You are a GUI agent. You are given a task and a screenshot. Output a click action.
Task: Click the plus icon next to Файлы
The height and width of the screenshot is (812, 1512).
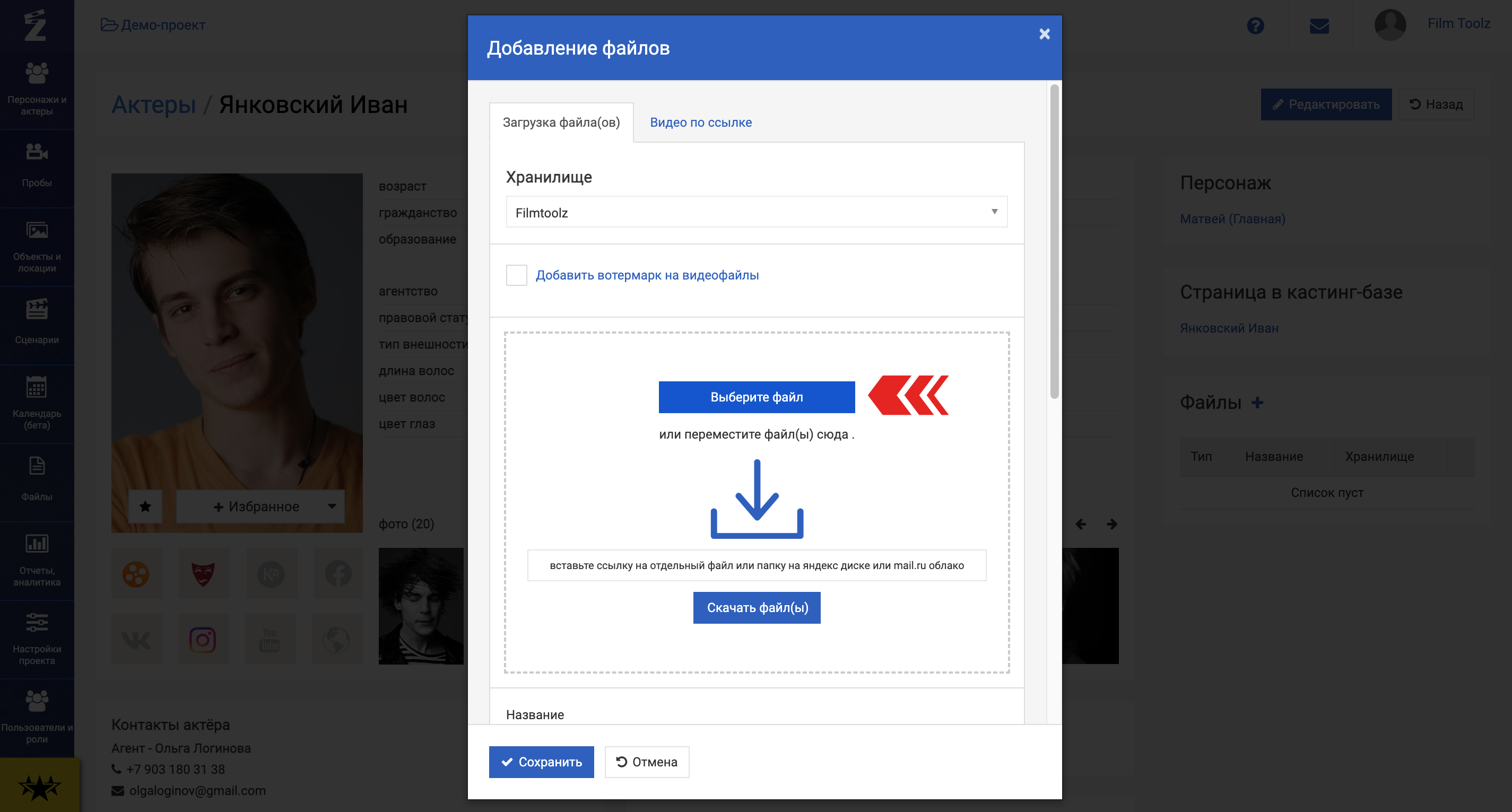[1257, 403]
